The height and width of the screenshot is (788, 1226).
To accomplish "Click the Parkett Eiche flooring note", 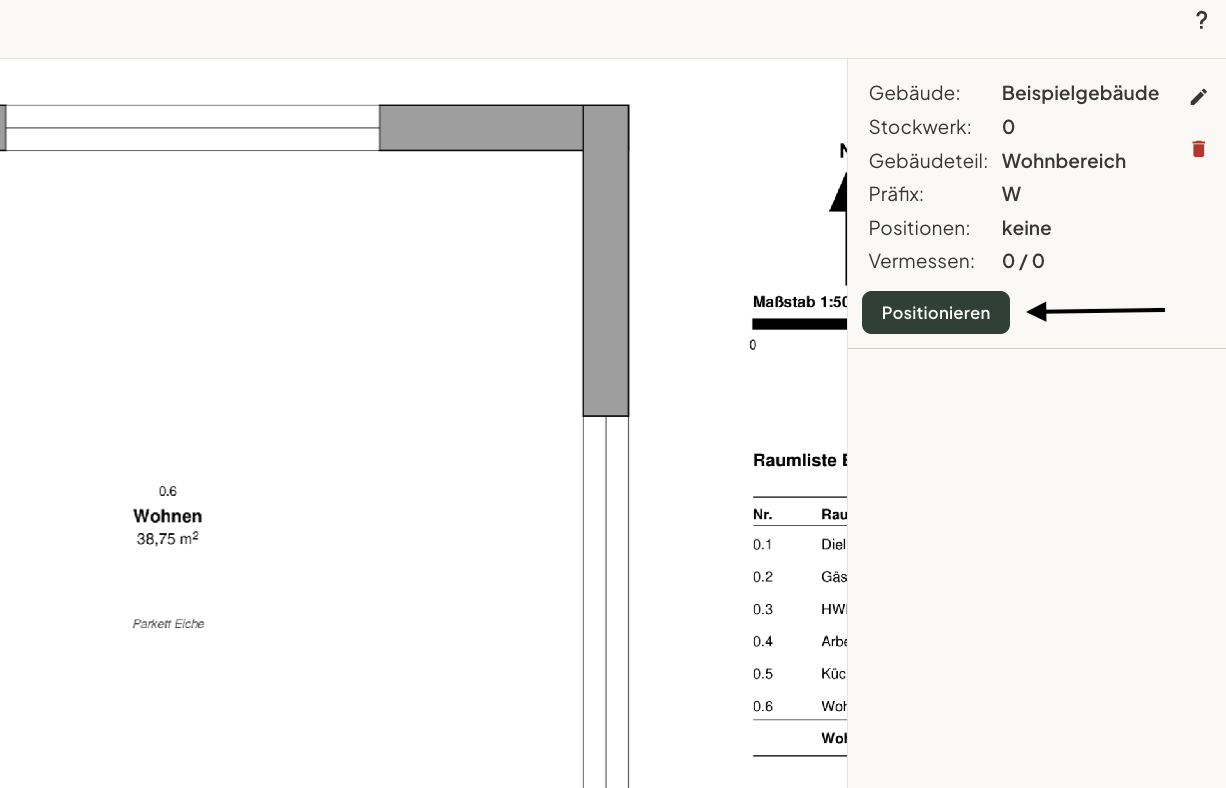I will pyautogui.click(x=168, y=624).
